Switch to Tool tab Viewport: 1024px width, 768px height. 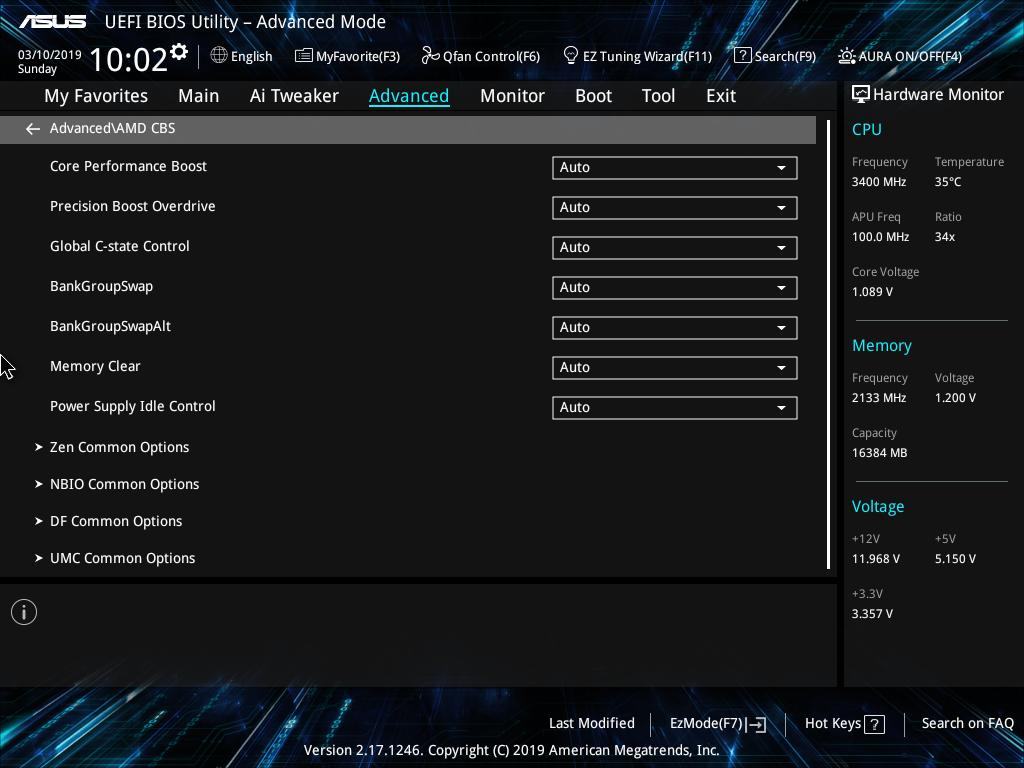point(658,96)
